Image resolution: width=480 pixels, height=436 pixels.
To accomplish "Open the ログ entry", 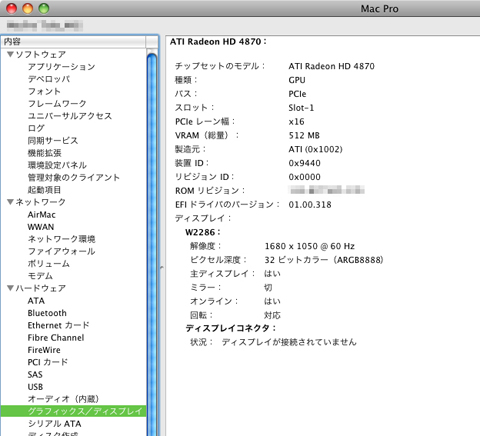I will (x=36, y=128).
